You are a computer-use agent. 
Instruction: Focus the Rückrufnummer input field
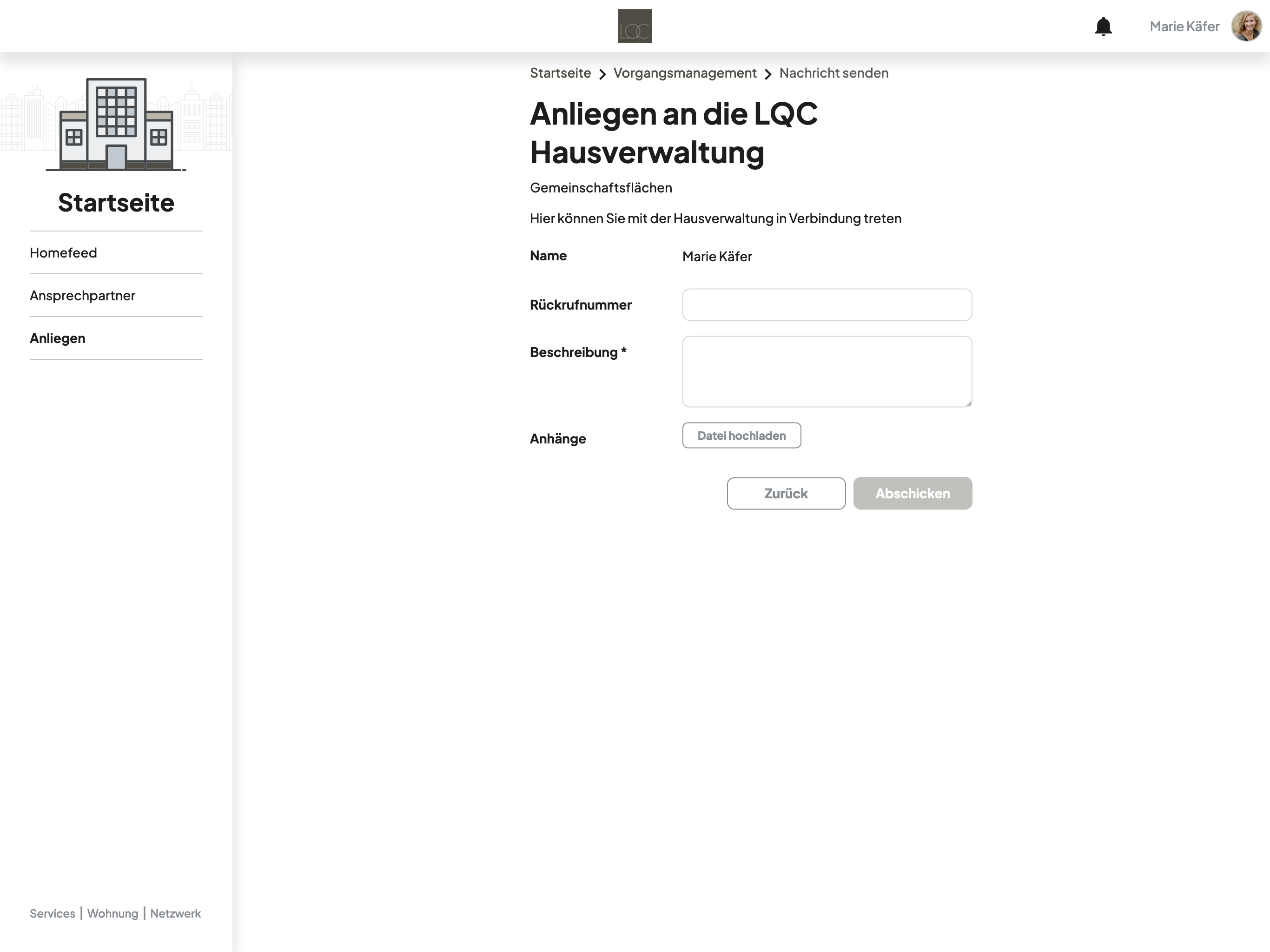pos(827,305)
